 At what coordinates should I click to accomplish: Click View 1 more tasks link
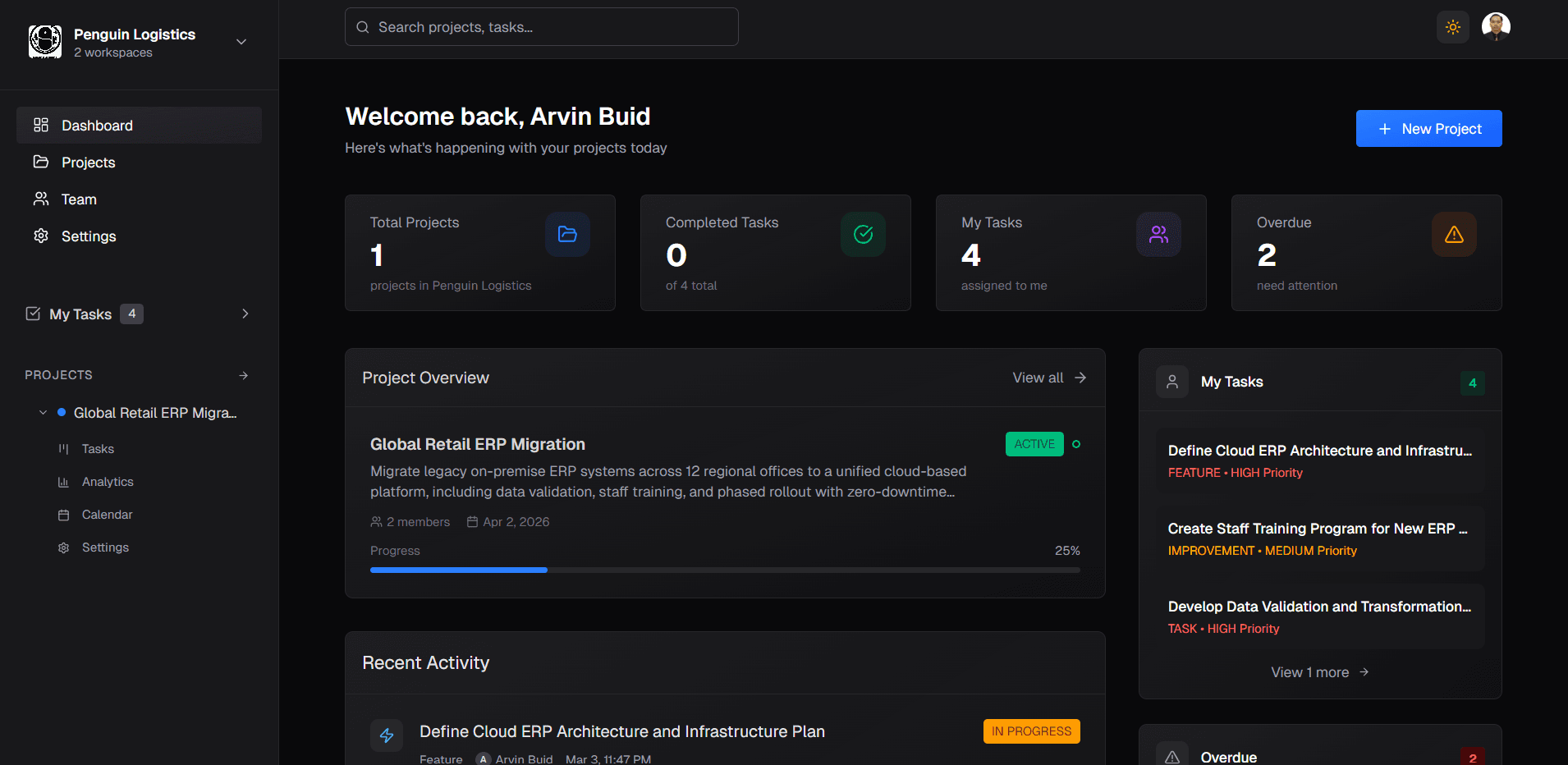click(x=1319, y=672)
